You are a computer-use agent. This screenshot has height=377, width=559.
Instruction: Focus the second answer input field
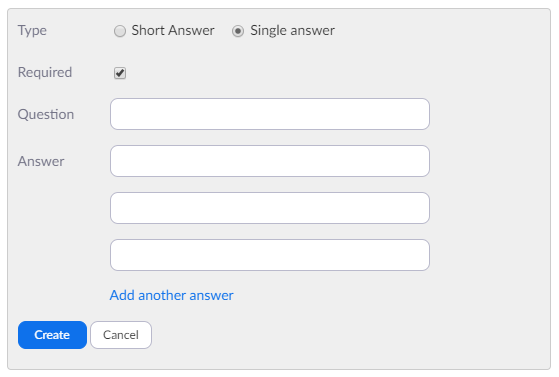tap(270, 208)
